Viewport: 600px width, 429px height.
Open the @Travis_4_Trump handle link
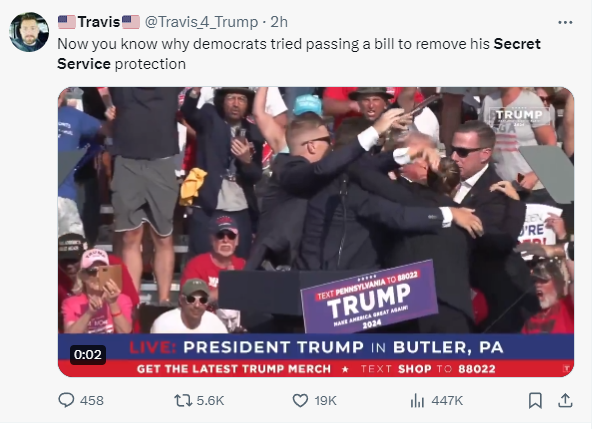click(x=201, y=22)
